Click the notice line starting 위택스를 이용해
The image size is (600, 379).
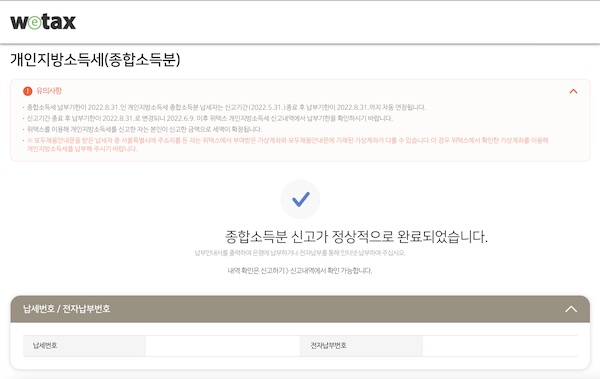pos(144,129)
